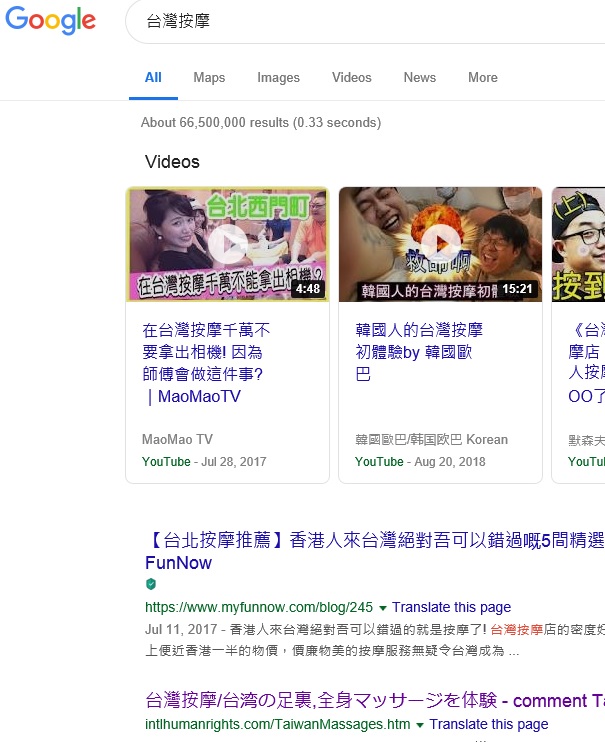Select the All results tab
605x742 pixels.
pyautogui.click(x=153, y=78)
